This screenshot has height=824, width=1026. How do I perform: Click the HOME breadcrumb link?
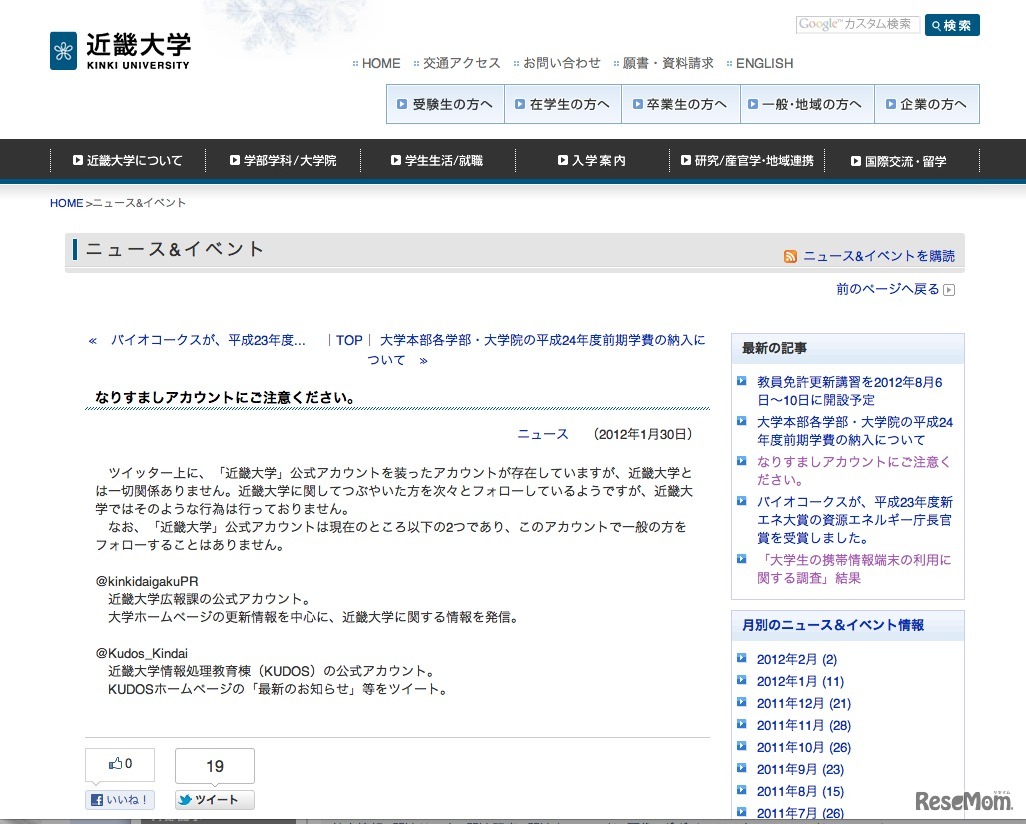click(x=67, y=203)
